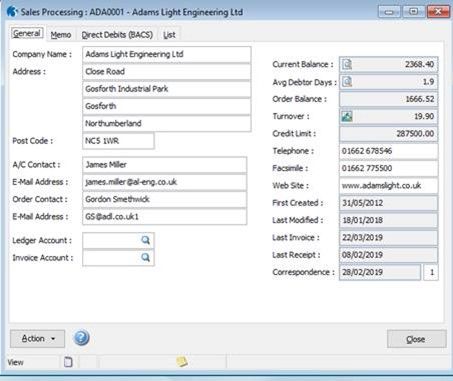Switch to the Memo tab
453x381 pixels.
pos(61,35)
